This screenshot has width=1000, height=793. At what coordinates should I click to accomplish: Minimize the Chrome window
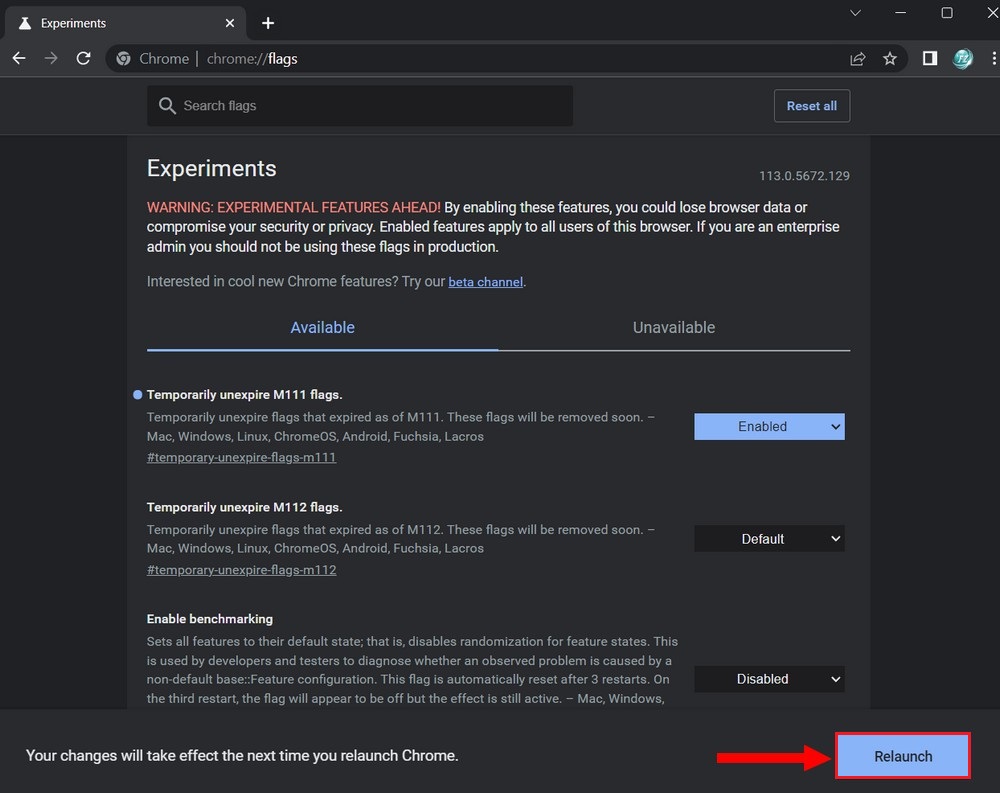901,13
